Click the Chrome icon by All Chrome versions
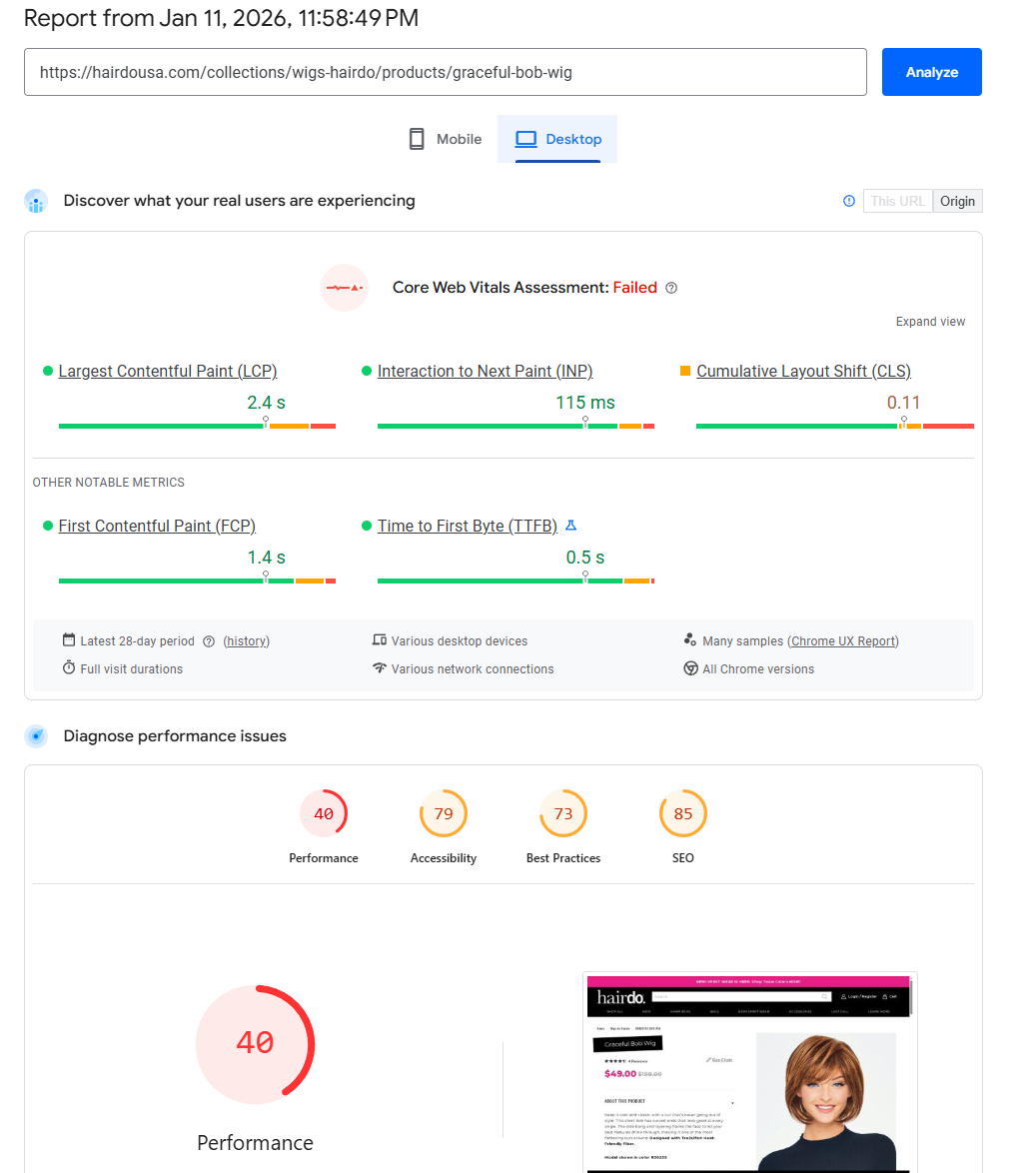This screenshot has width=1036, height=1173. (690, 668)
